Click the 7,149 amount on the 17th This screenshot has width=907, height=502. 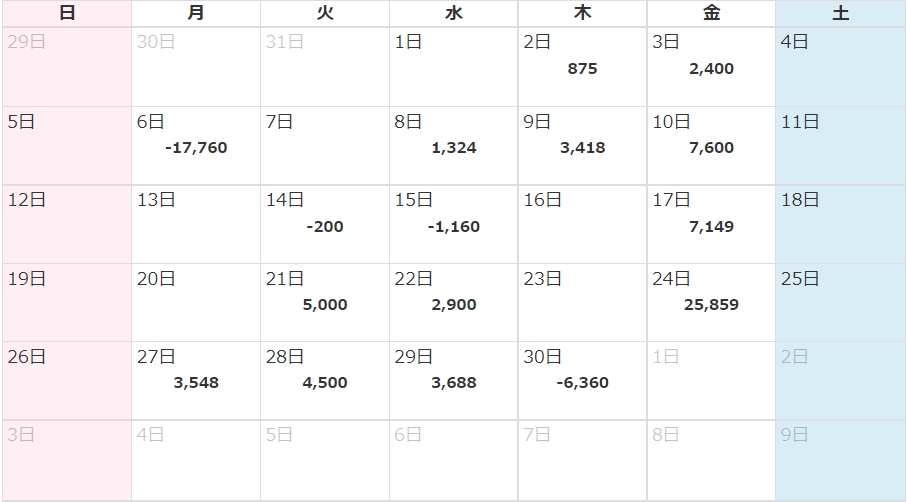click(711, 227)
